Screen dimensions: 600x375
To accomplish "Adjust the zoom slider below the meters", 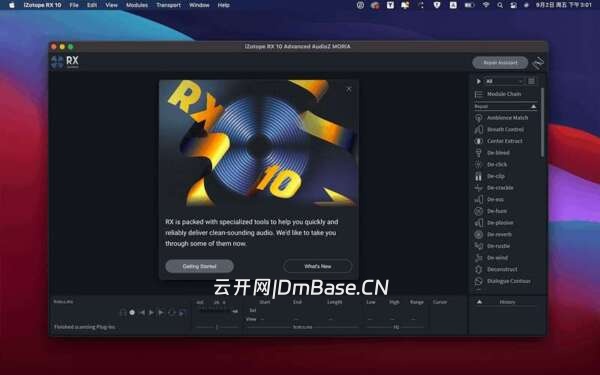I will coord(217,327).
